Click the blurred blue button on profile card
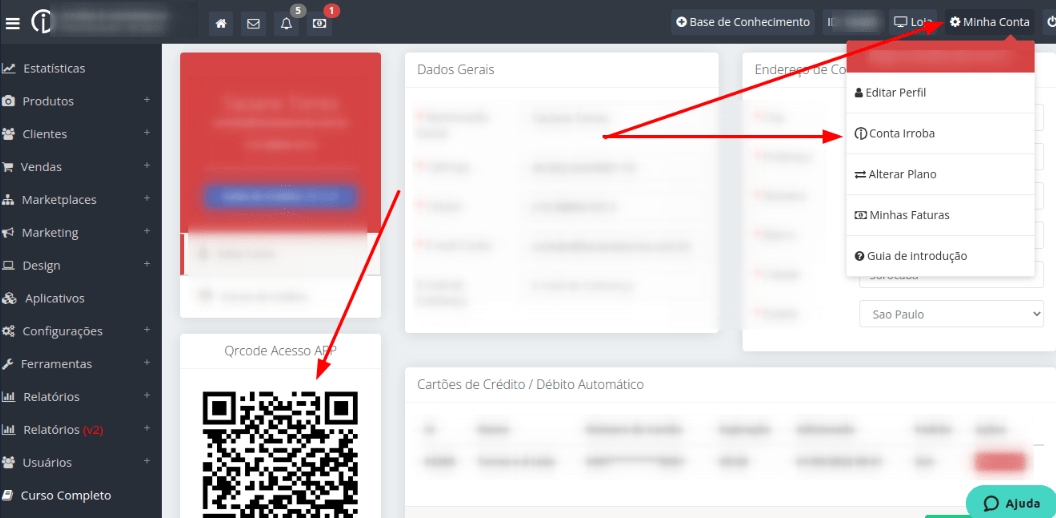Screen dimensions: 1056x518 (x=280, y=195)
